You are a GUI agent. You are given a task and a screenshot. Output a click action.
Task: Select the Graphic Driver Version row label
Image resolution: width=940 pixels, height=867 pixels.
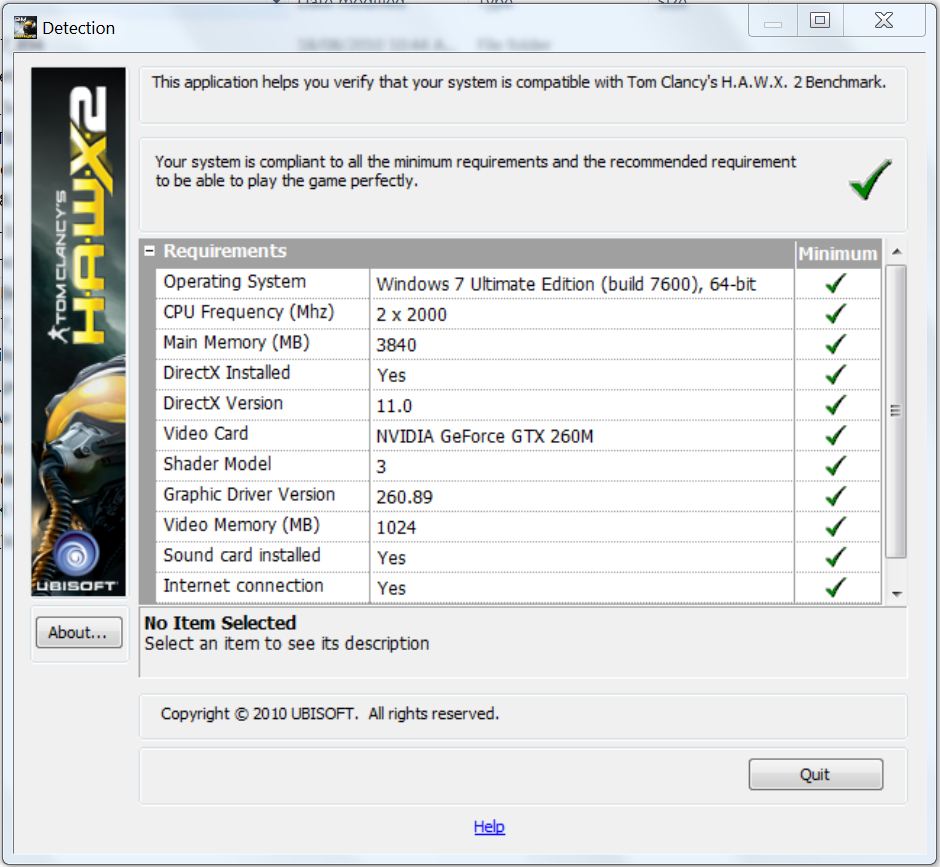[x=249, y=495]
